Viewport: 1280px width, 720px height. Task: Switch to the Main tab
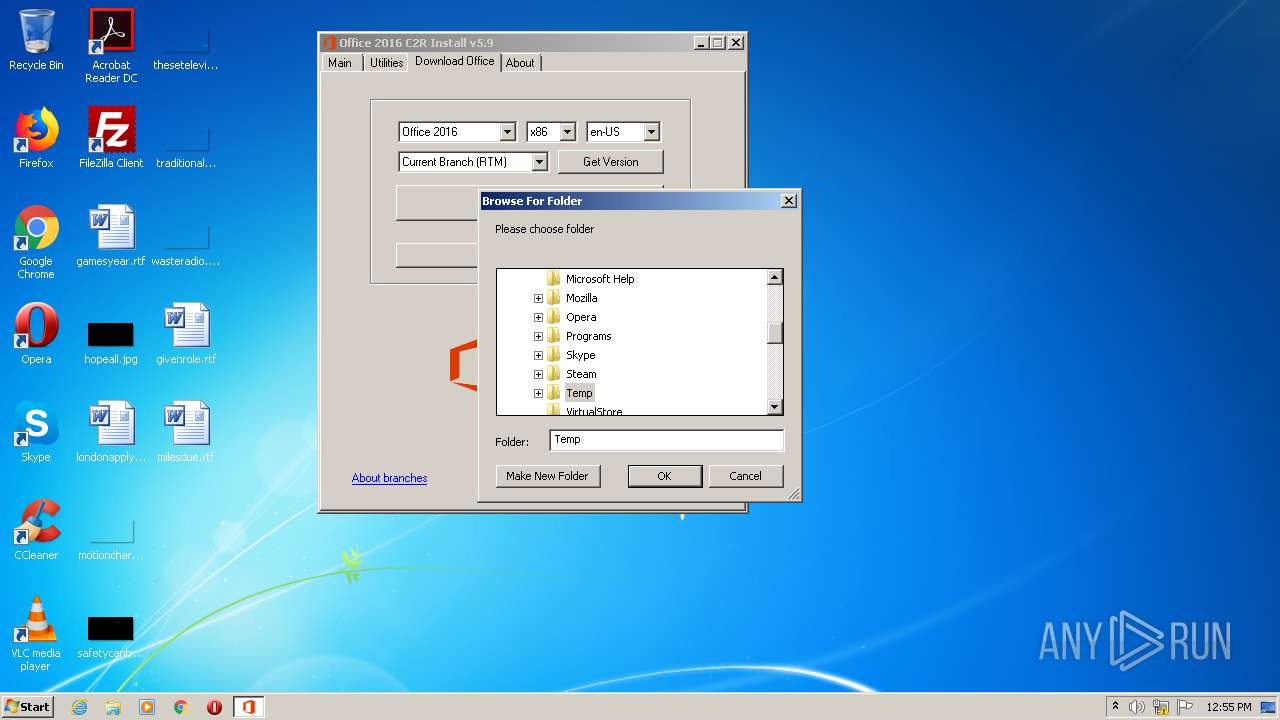pos(340,63)
